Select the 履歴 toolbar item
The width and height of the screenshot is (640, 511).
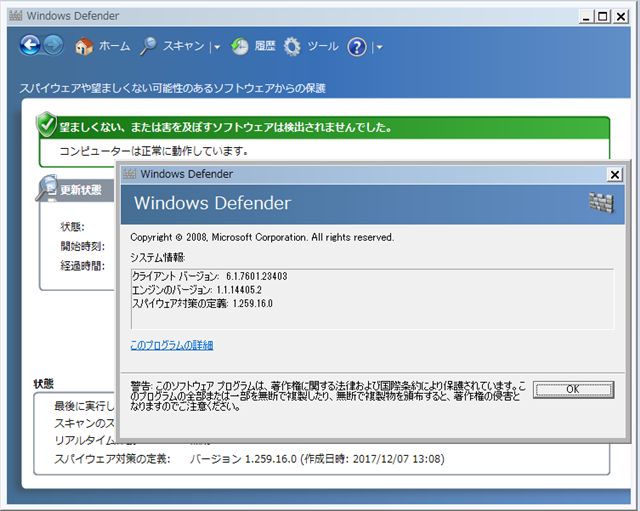(x=265, y=46)
